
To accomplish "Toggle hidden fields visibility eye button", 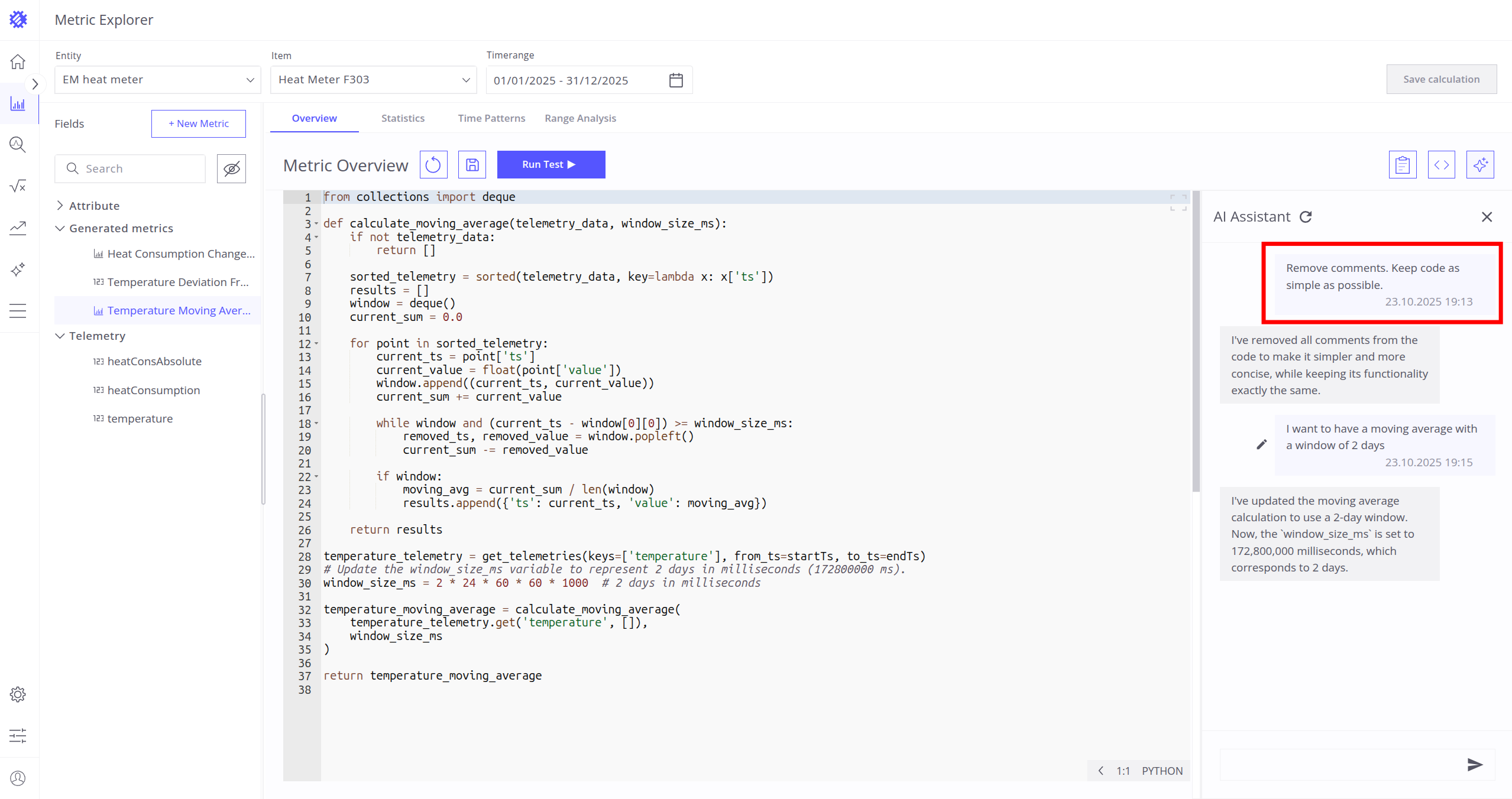I will 231,169.
